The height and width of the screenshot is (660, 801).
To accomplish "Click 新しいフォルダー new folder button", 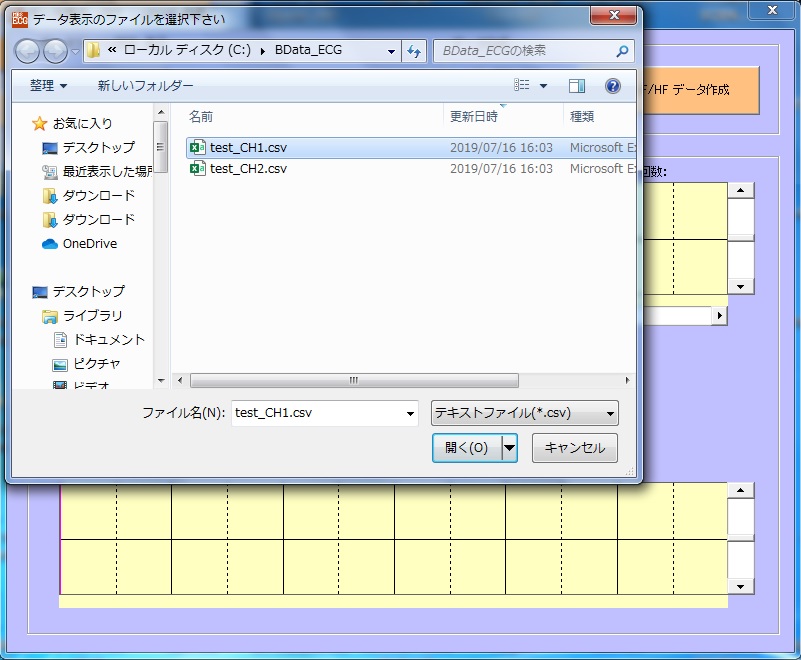I will coord(145,86).
